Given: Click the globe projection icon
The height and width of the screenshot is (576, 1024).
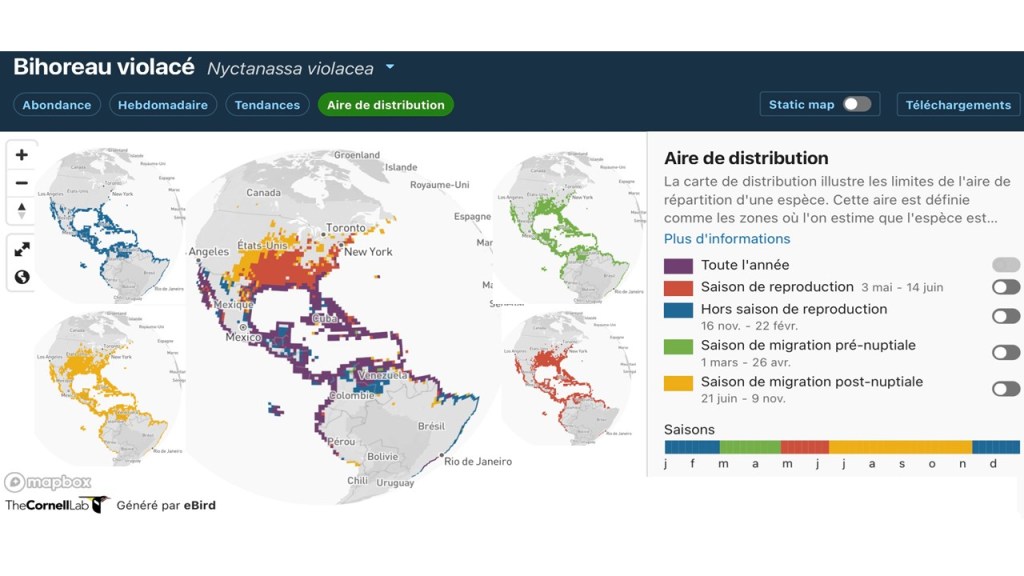Looking at the screenshot, I should click(x=21, y=277).
